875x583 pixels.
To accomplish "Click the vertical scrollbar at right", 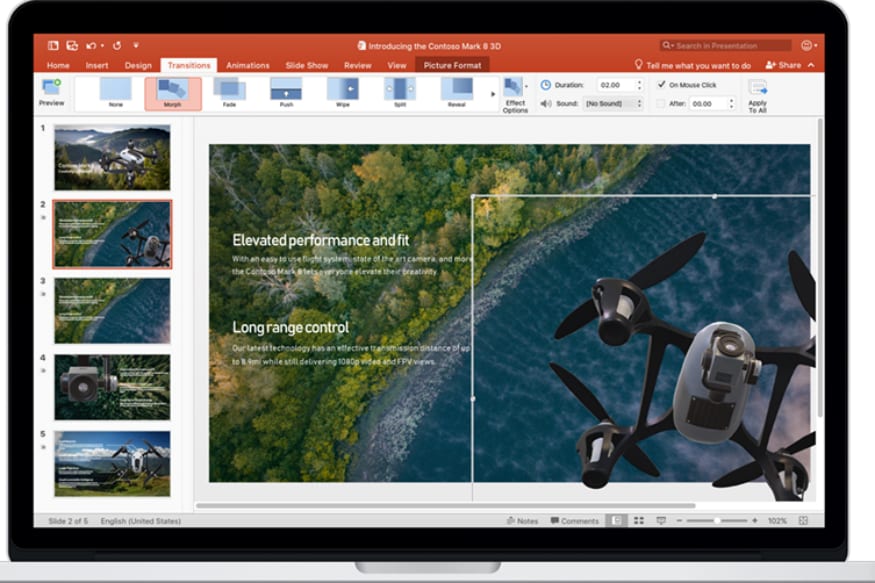I will coord(820,268).
